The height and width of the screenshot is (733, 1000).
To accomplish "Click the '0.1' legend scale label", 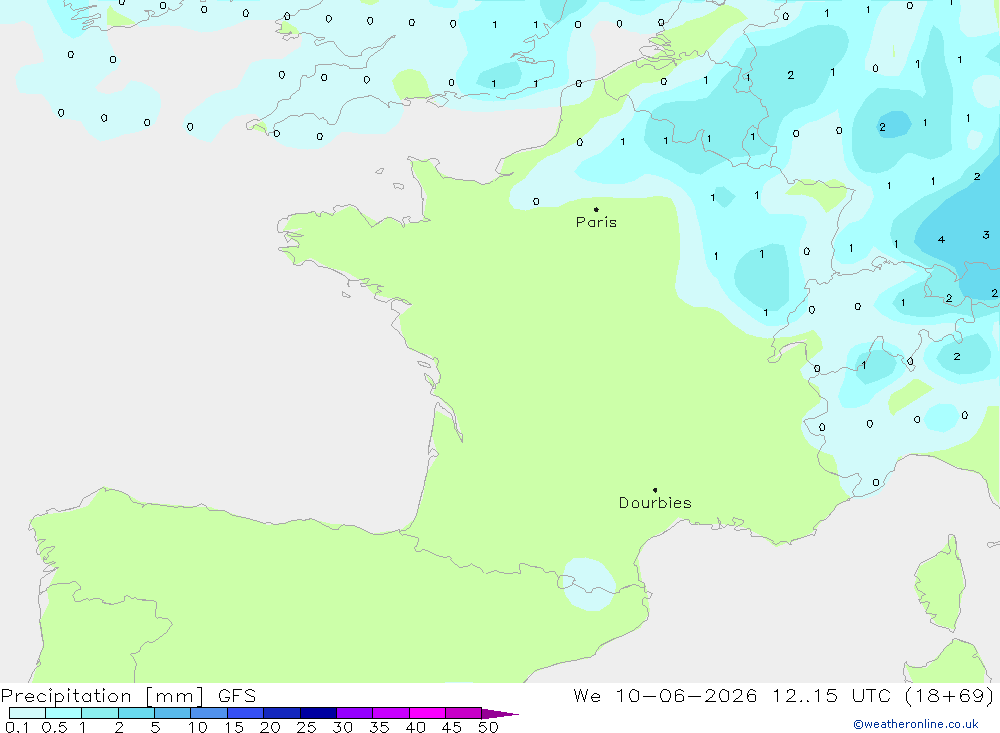I will [x=17, y=727].
